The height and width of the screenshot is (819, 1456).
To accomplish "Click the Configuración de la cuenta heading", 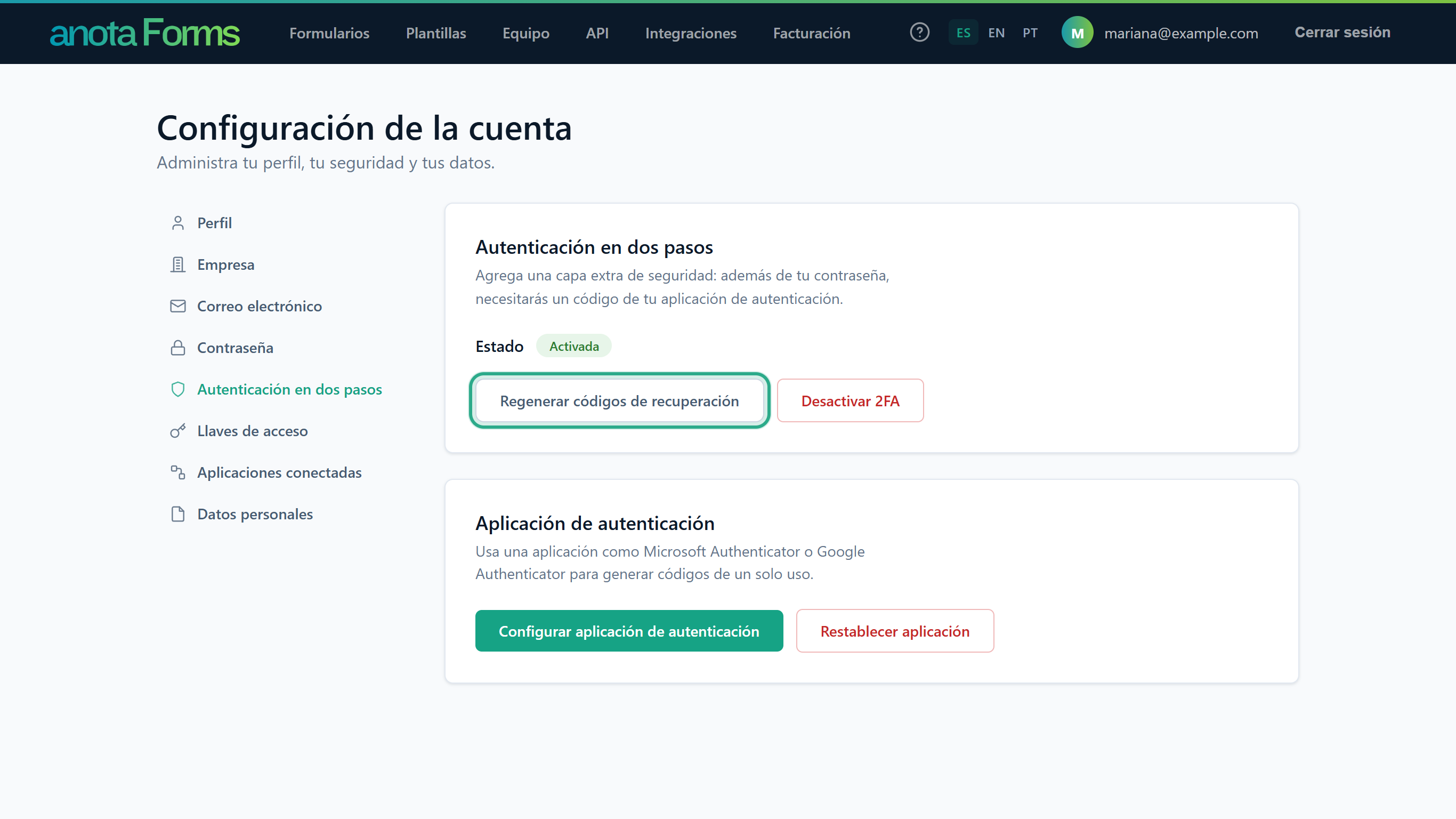I will [x=365, y=128].
